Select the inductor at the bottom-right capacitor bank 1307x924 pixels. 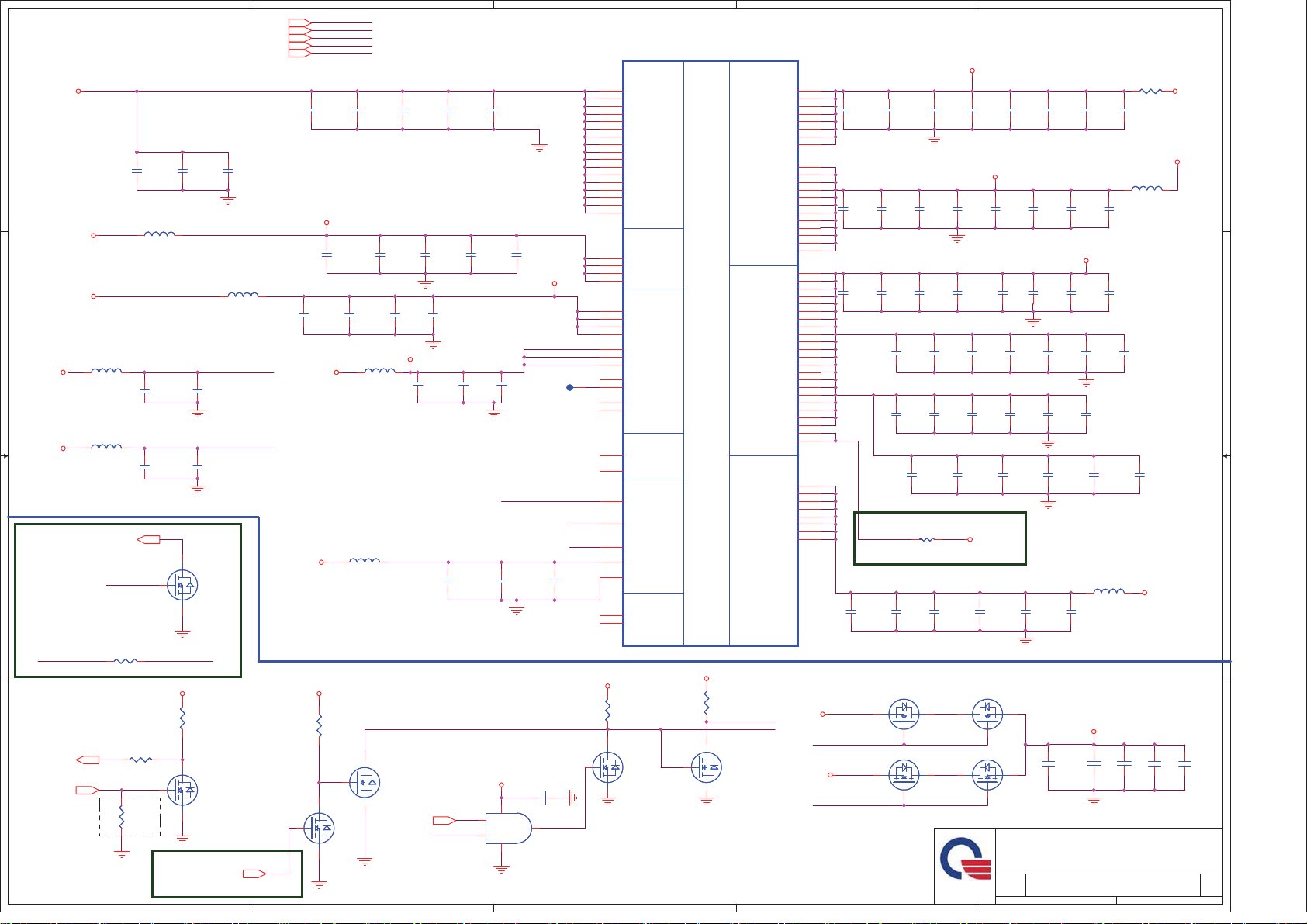pos(1108,592)
